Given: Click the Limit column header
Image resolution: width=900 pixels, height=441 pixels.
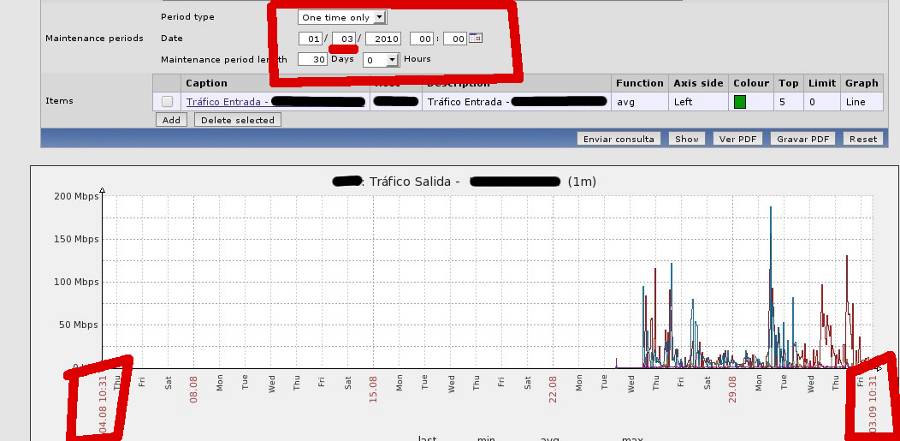Looking at the screenshot, I should (x=822, y=83).
